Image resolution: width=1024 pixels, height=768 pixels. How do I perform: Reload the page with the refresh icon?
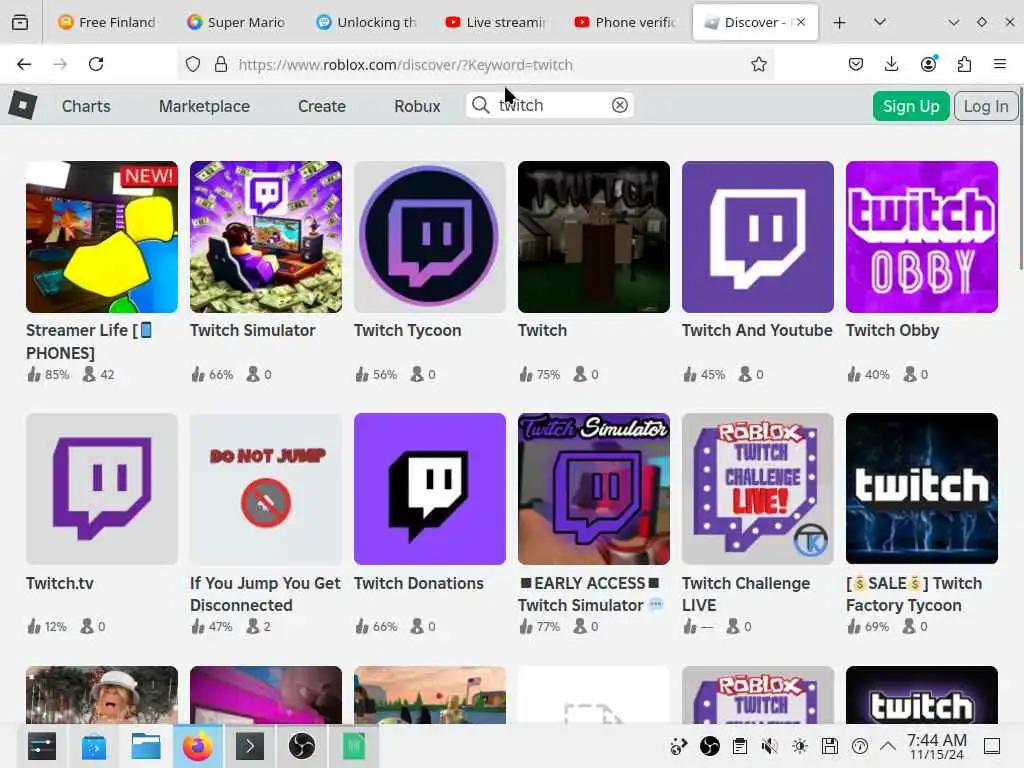[x=96, y=64]
